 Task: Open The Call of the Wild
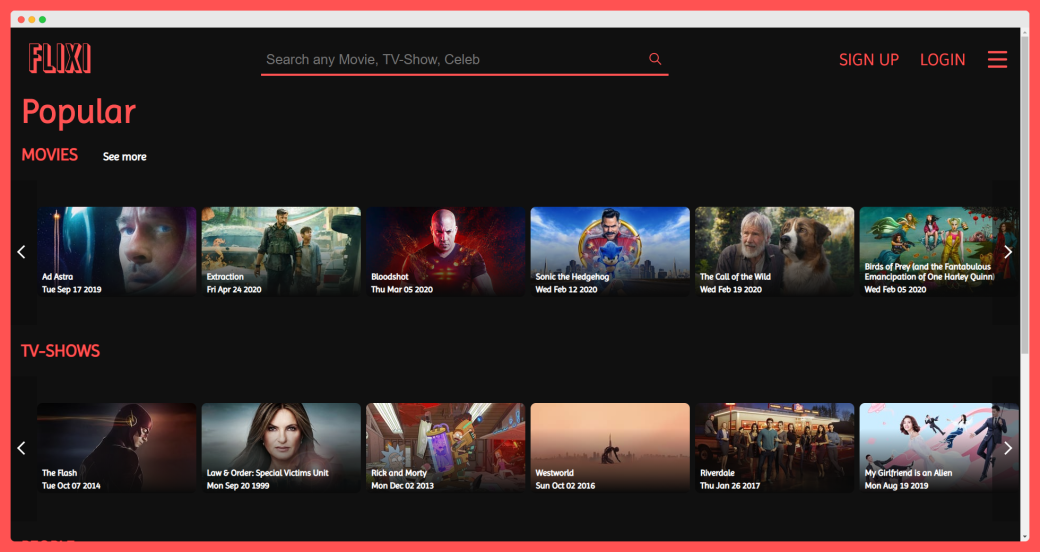774,250
